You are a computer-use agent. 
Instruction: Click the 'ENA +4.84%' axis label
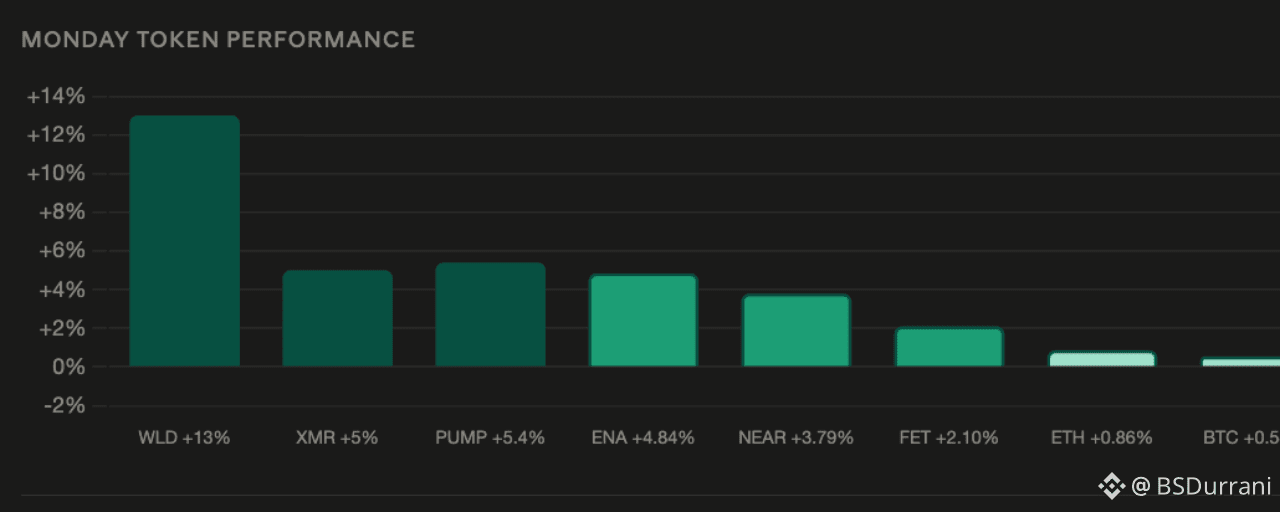pos(643,438)
